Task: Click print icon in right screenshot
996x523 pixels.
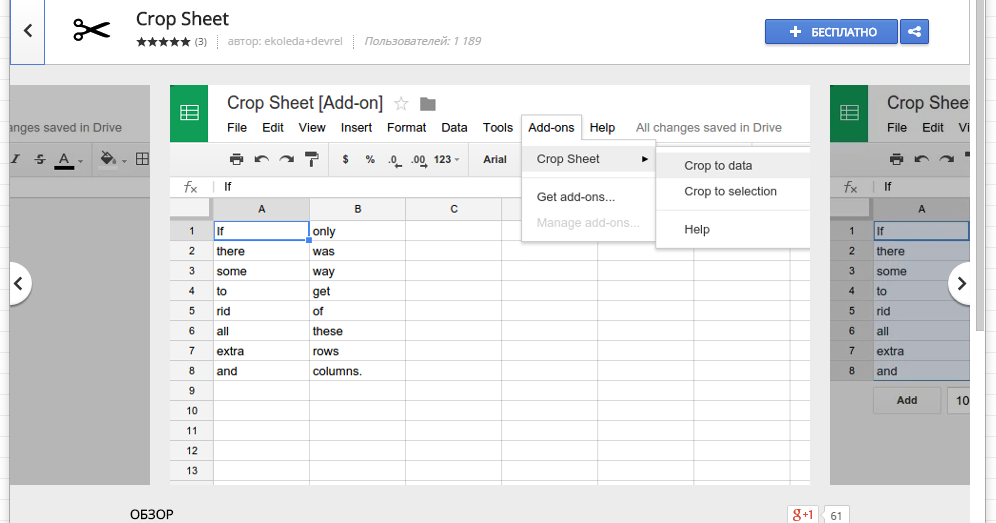Action: [896, 160]
